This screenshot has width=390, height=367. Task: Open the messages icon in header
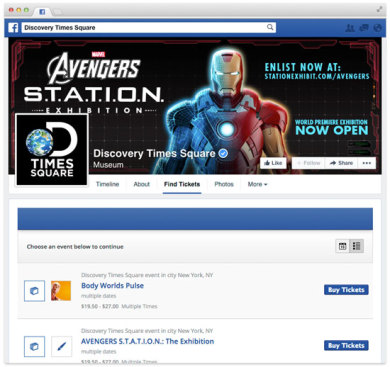(364, 28)
